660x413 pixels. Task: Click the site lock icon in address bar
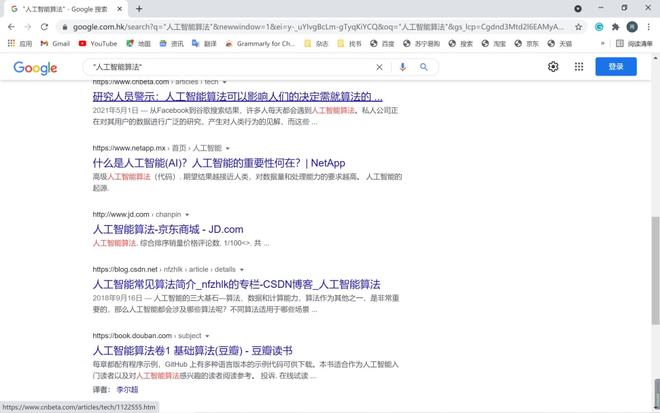64,27
